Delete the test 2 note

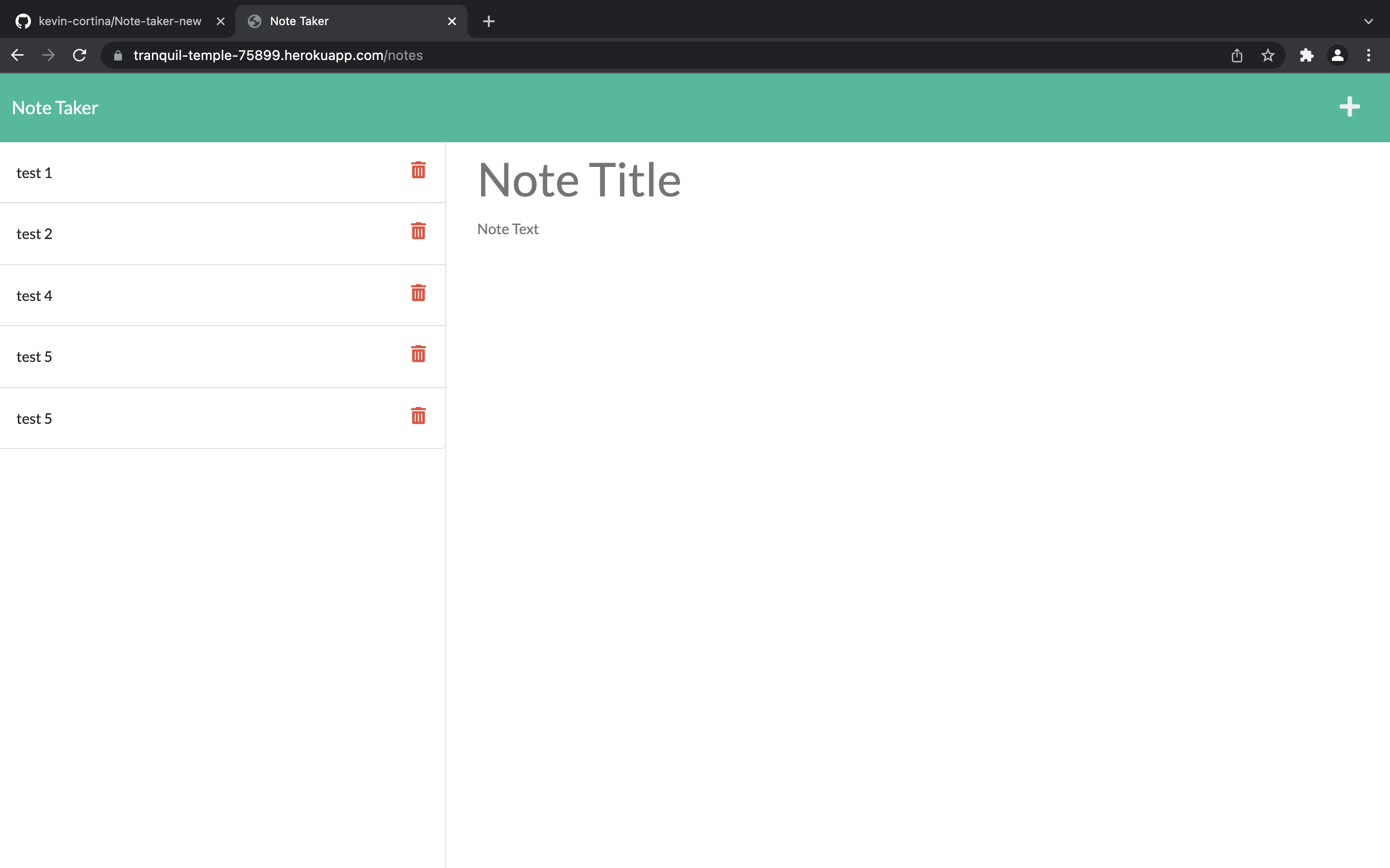click(x=418, y=231)
